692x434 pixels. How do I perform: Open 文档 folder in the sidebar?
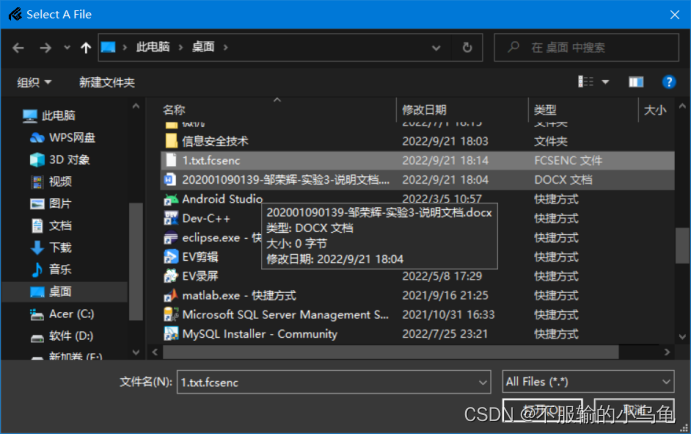51,226
